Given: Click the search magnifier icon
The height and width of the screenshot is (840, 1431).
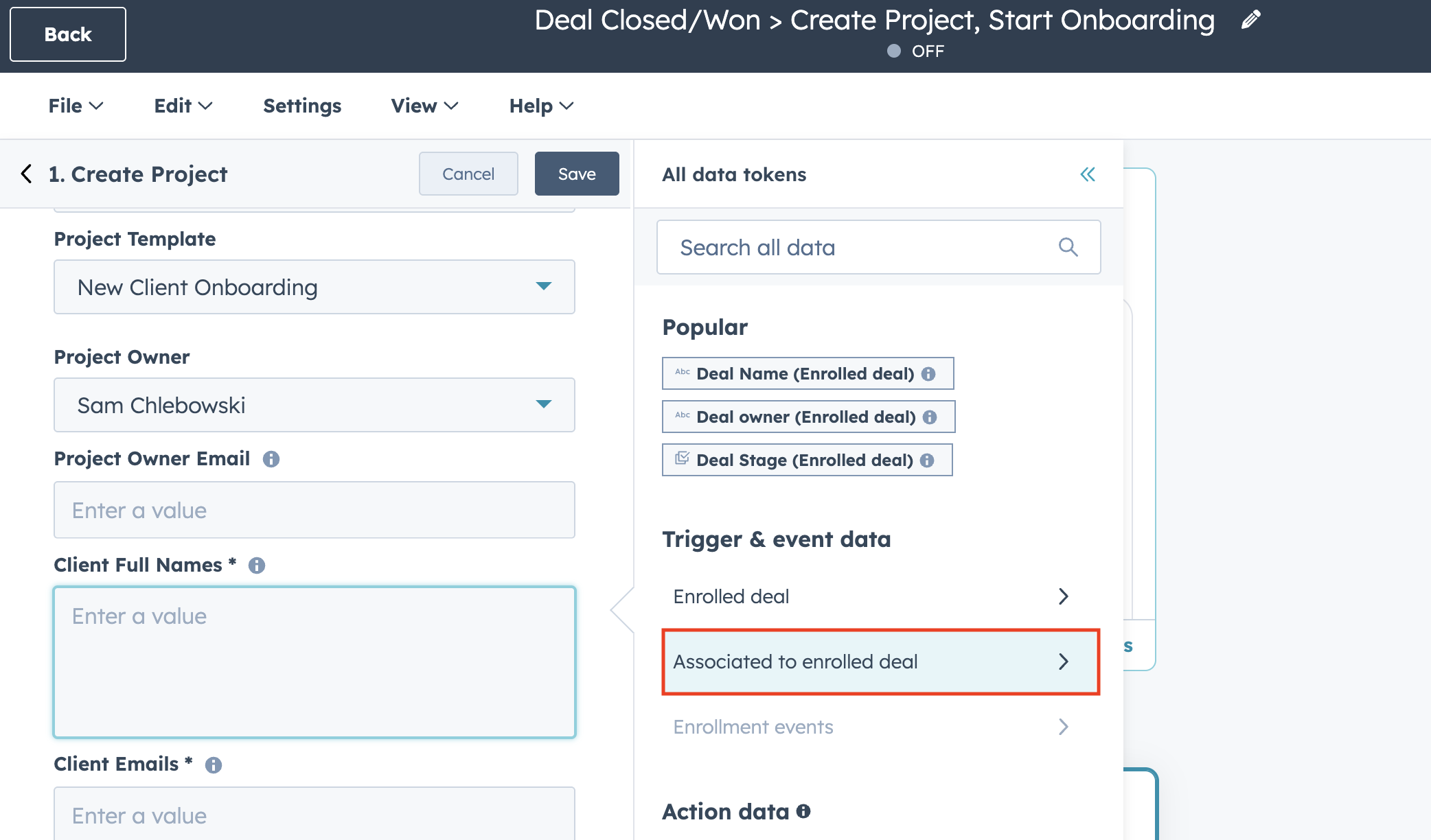Looking at the screenshot, I should pos(1068,247).
